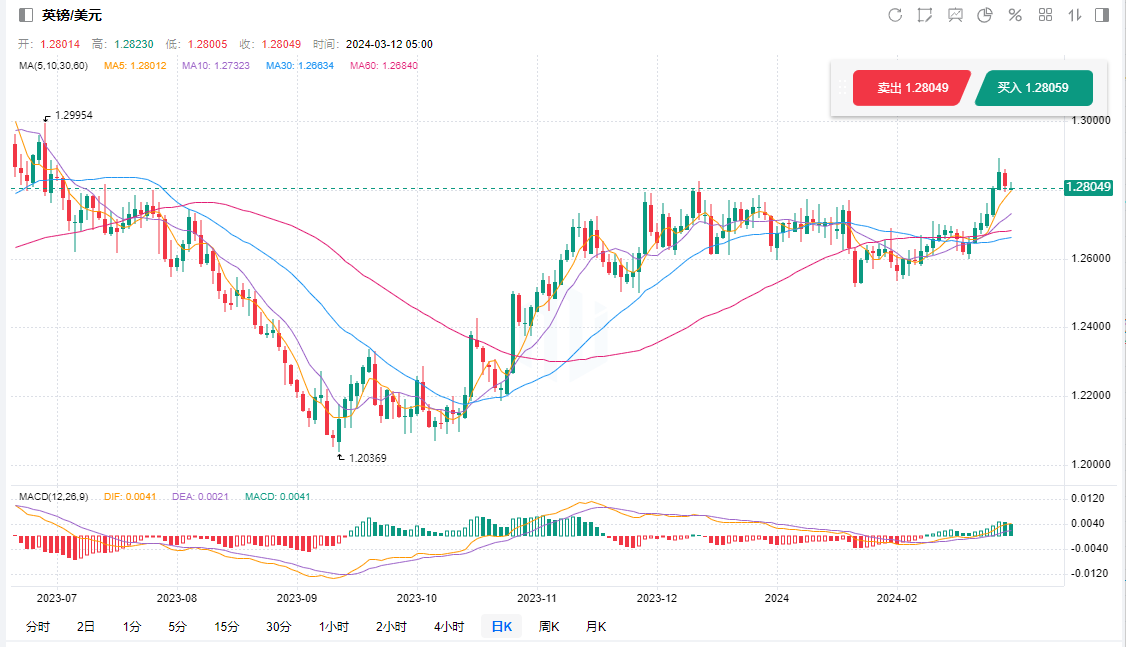Switch to the 日K timeframe tab
Image resolution: width=1126 pixels, height=647 pixels.
pyautogui.click(x=500, y=627)
